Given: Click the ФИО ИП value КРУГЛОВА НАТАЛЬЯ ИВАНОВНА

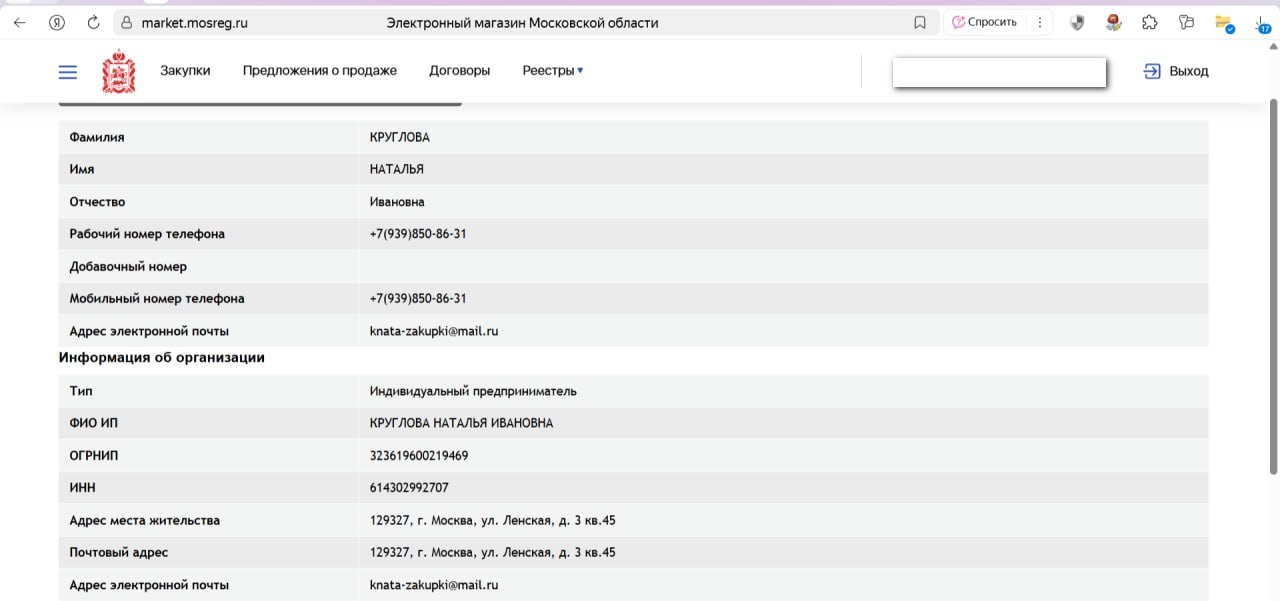Looking at the screenshot, I should [x=461, y=423].
